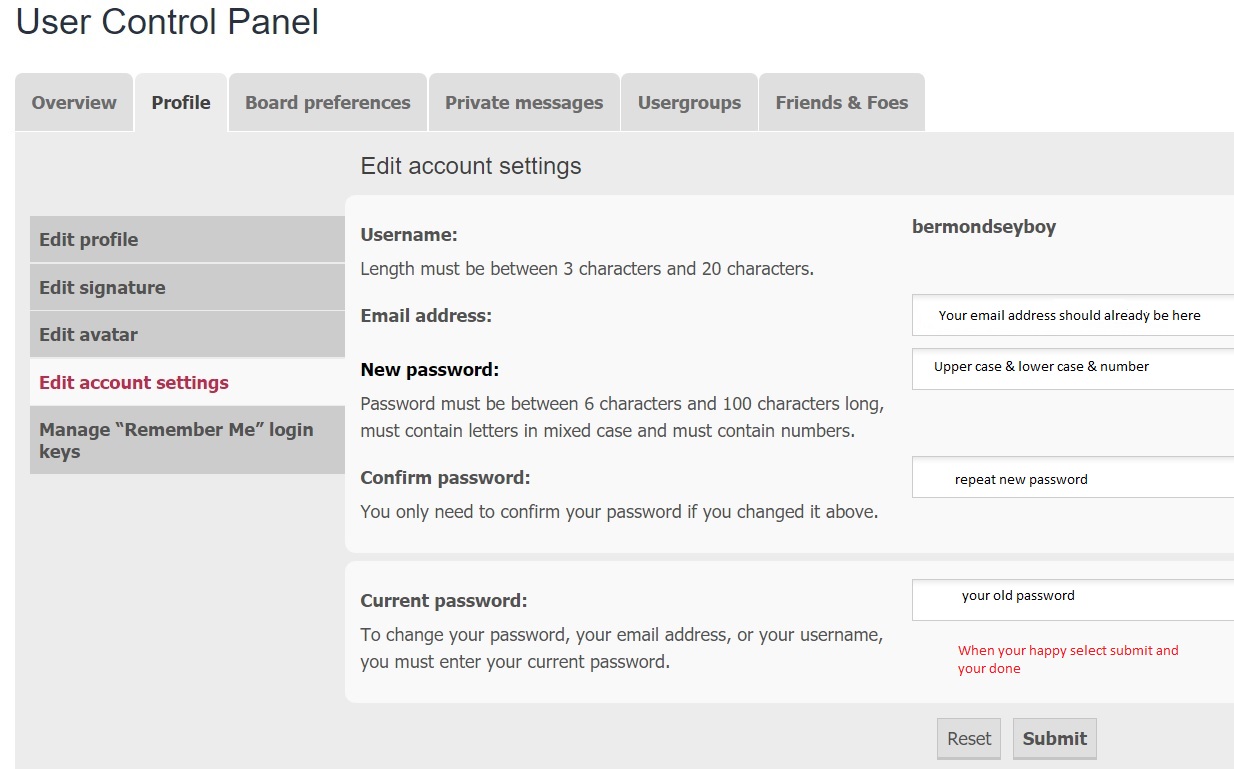This screenshot has width=1234, height=769.
Task: Click the Current password input field
Action: 1072,599
